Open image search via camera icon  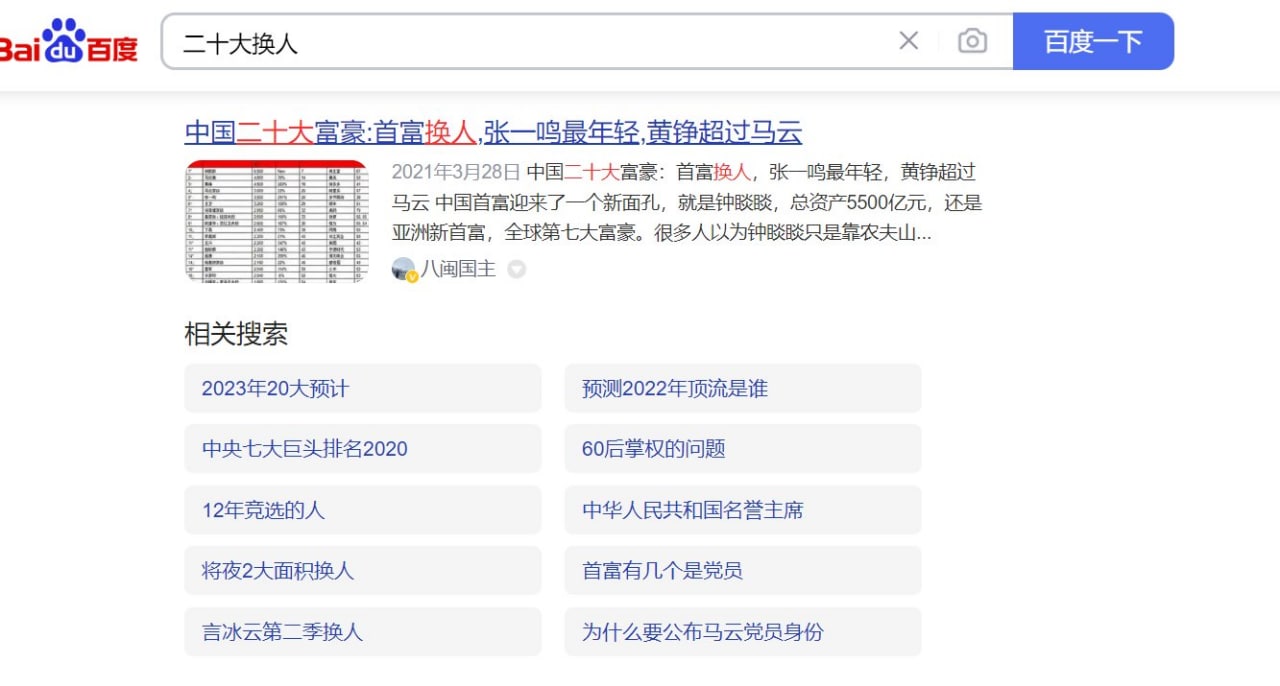click(972, 41)
